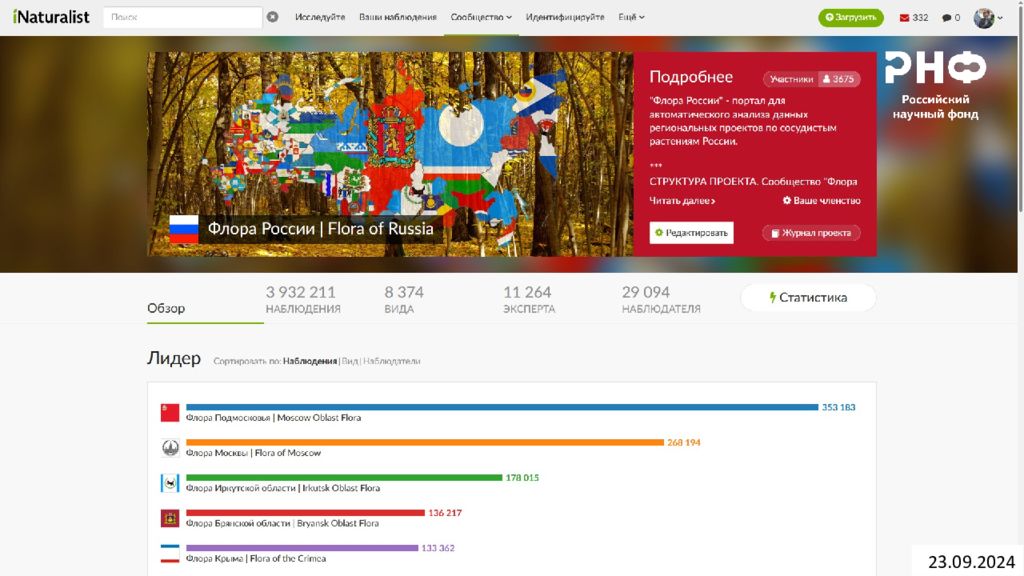Click the page vertical scrollbar

pyautogui.click(x=1021, y=288)
